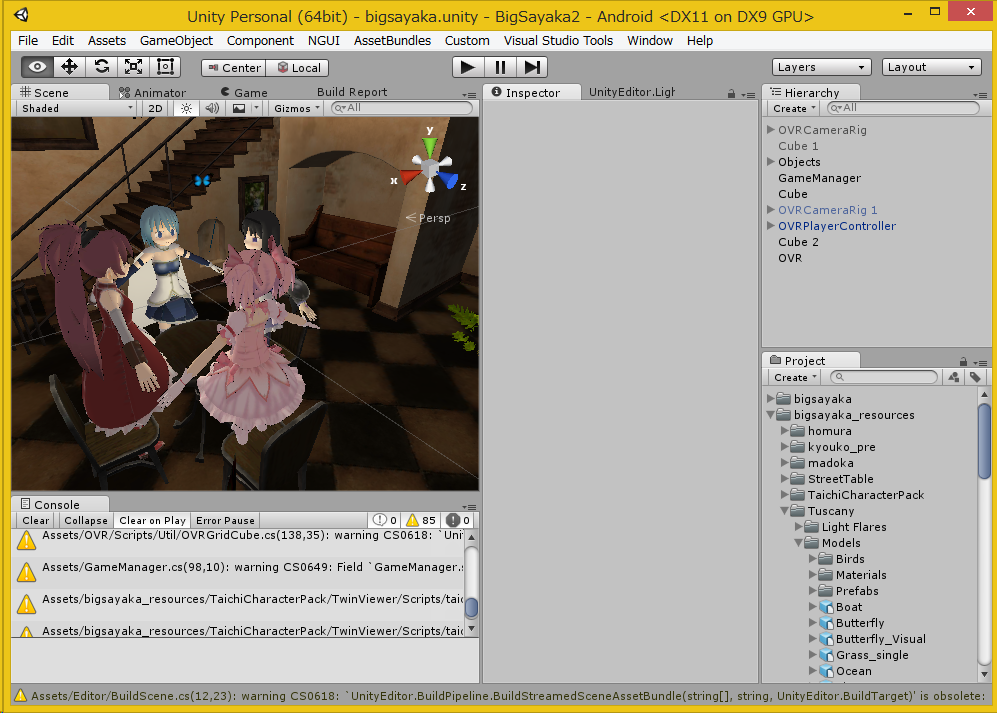997x713 pixels.
Task: Select the Rotate tool
Action: pos(102,67)
